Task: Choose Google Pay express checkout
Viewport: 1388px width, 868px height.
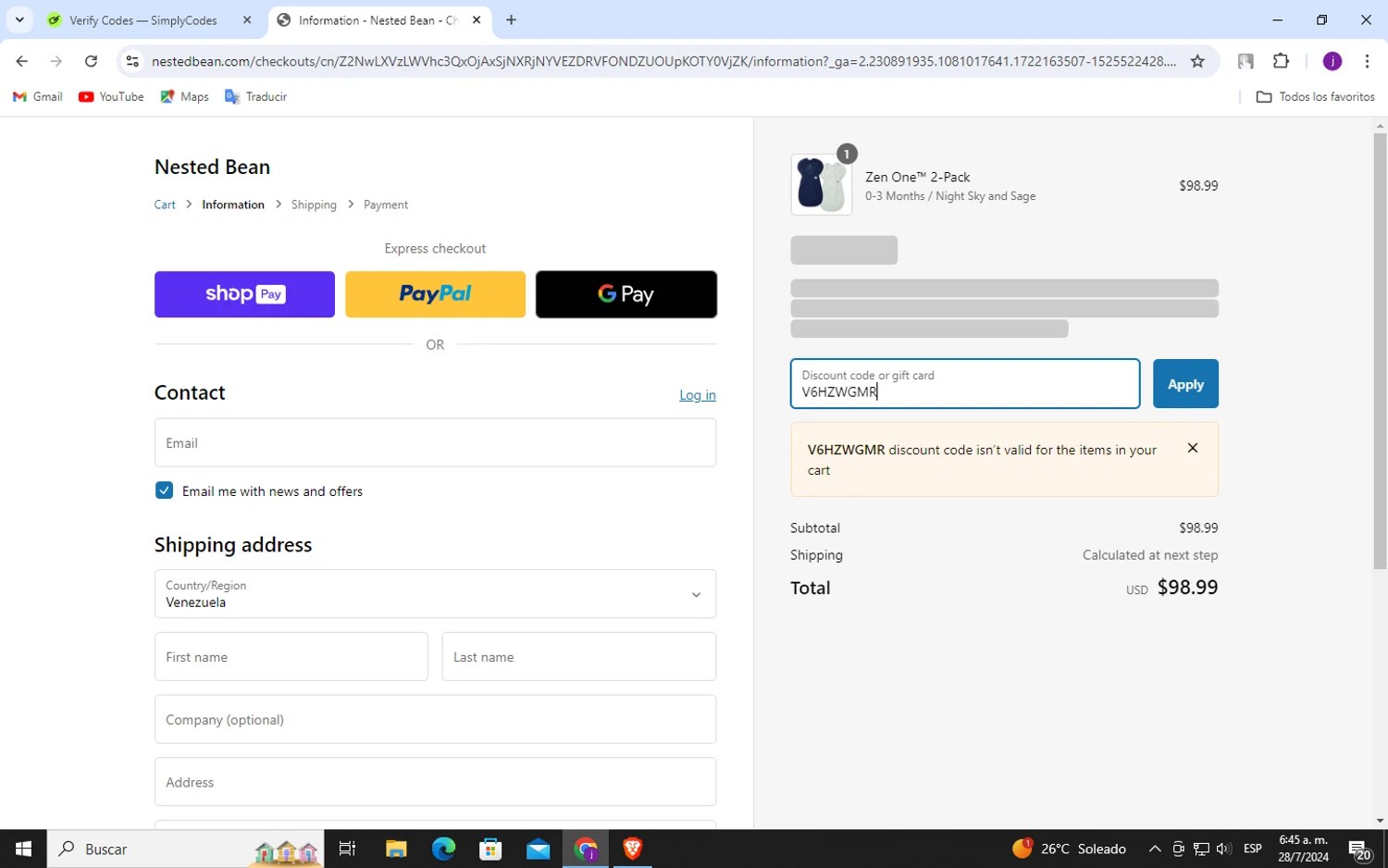Action: pos(626,294)
